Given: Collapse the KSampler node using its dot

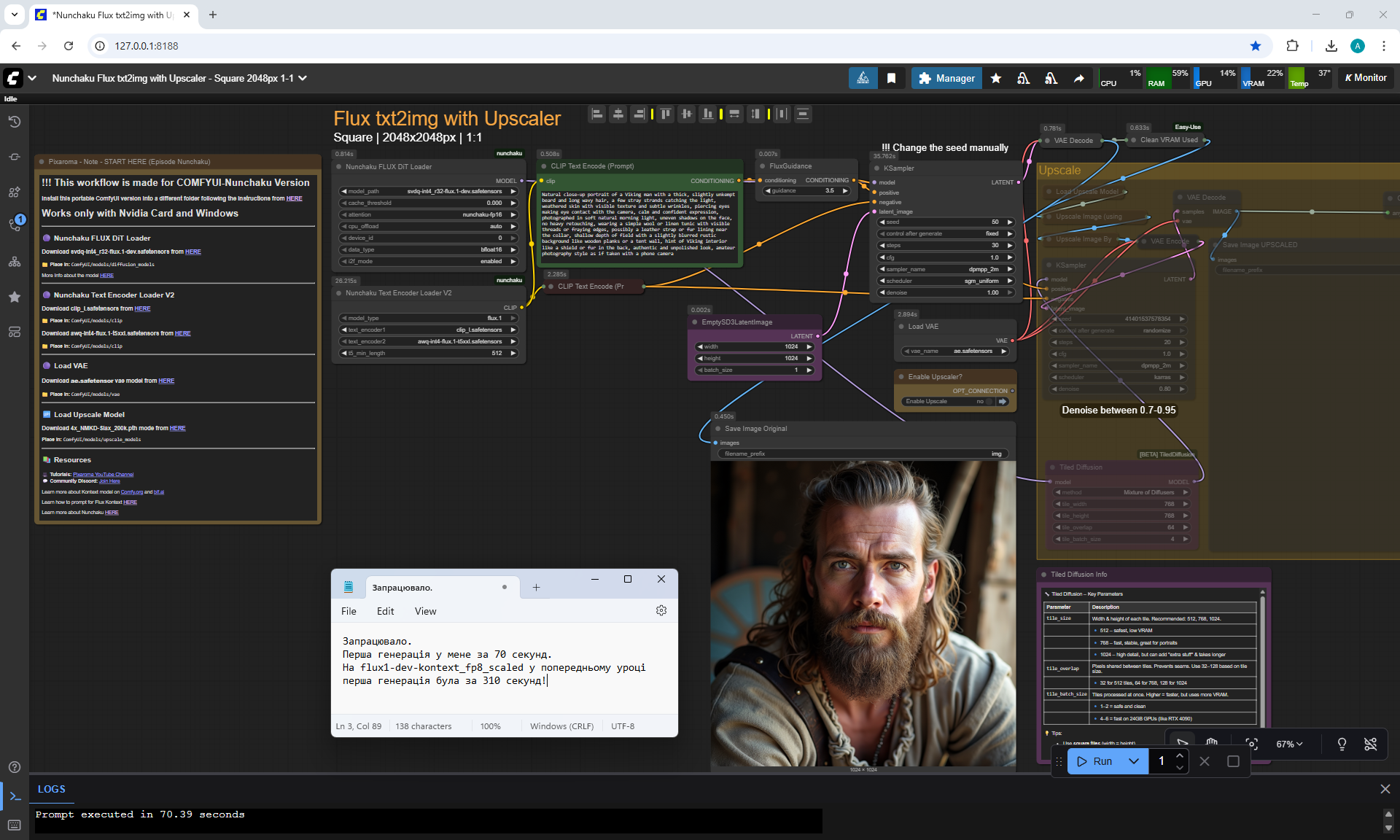Looking at the screenshot, I should click(x=877, y=168).
